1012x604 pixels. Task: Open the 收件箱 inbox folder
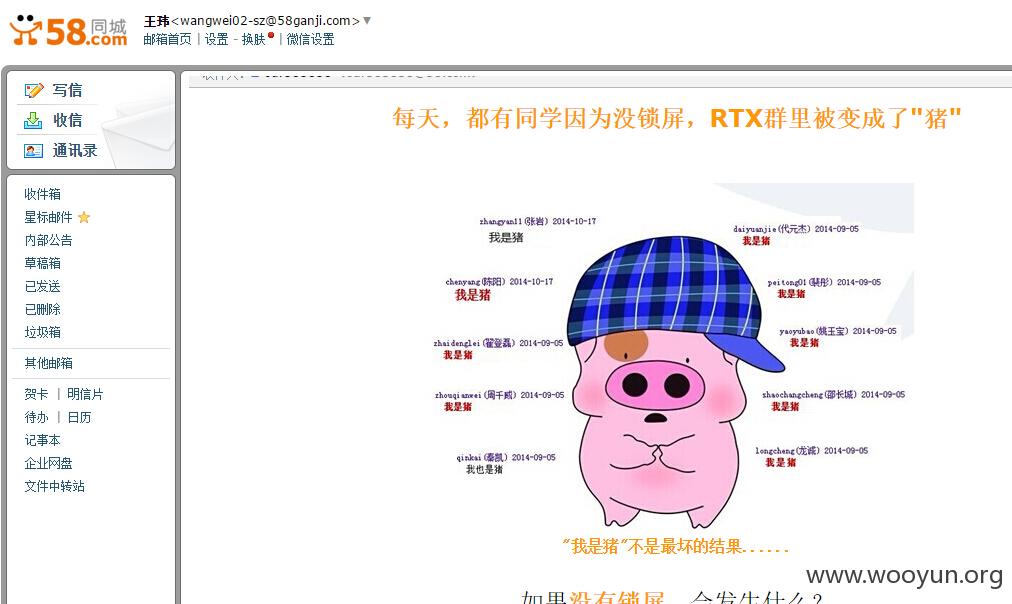43,194
